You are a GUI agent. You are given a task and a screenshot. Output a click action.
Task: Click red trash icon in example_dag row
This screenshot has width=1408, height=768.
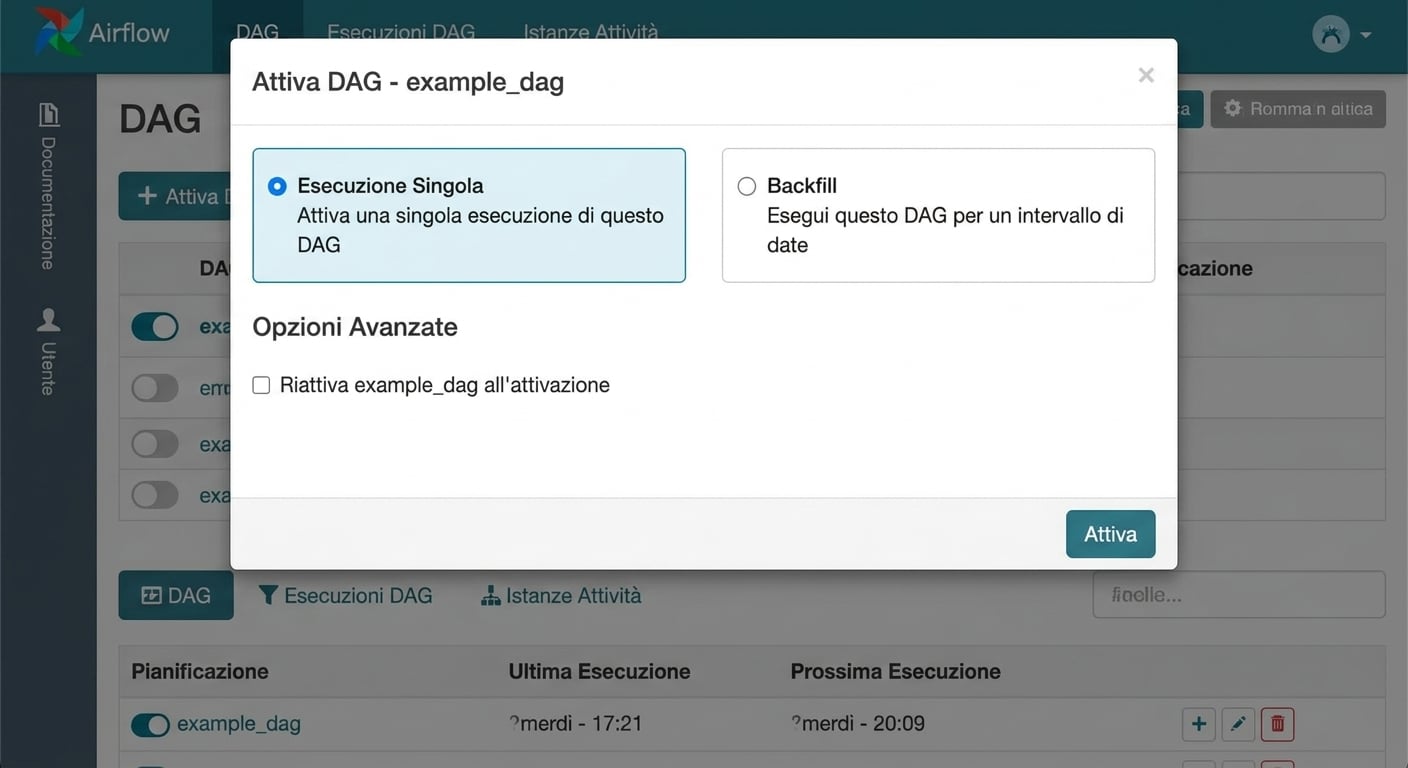pos(1278,724)
